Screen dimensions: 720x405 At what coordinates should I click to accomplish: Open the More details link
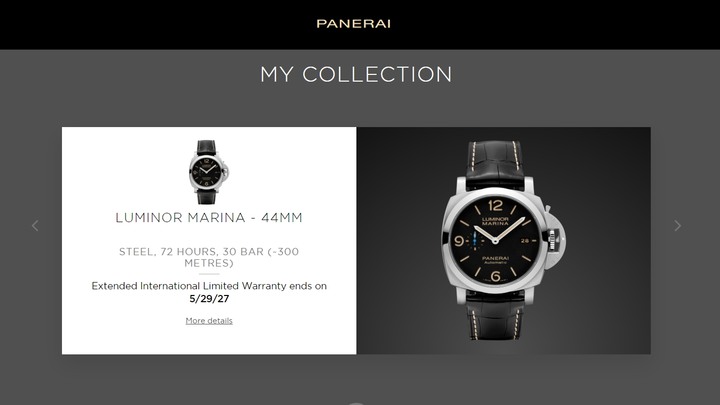coord(209,321)
